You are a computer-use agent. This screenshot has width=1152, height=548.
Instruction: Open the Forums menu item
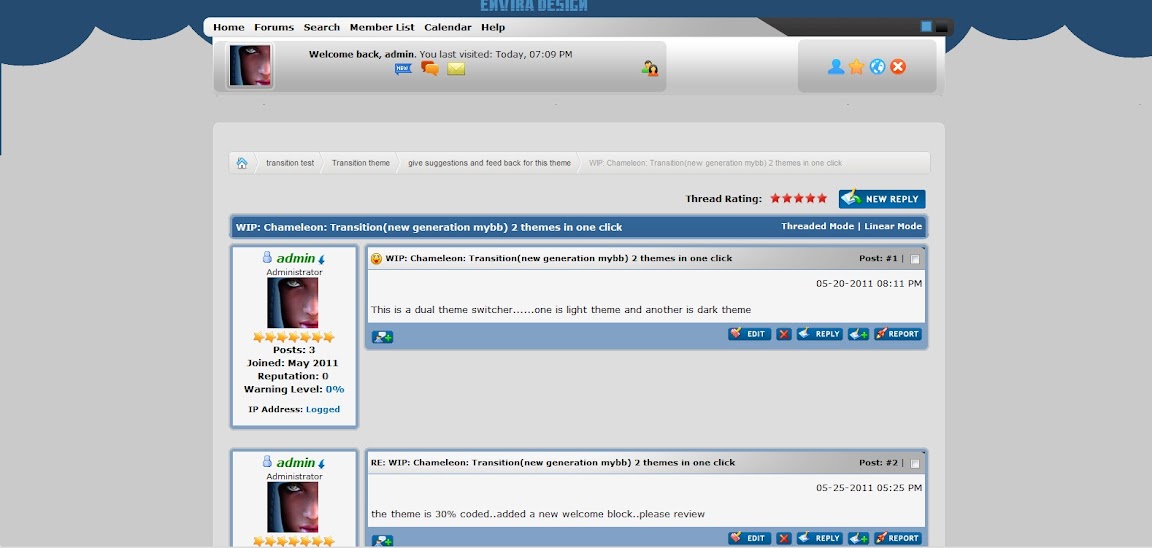(x=274, y=27)
